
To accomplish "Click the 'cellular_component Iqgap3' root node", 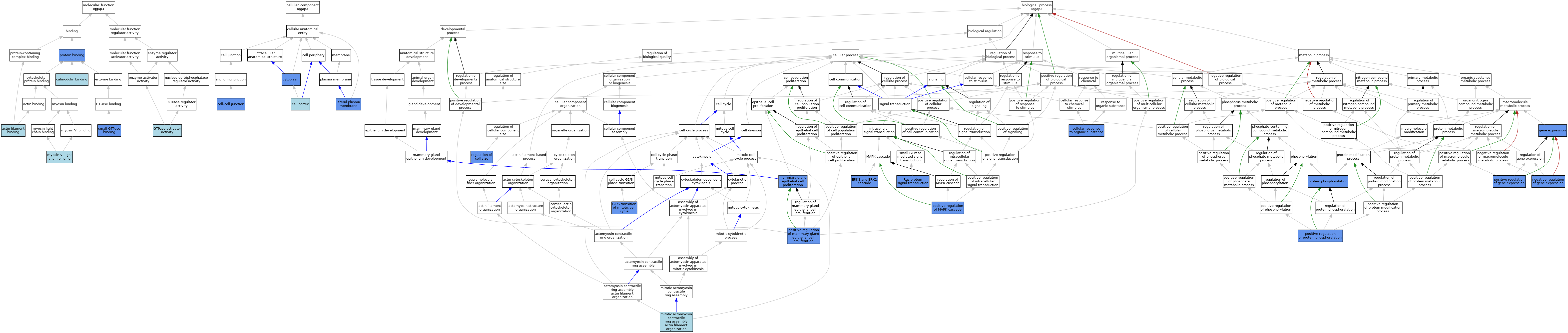I will 303,7.
